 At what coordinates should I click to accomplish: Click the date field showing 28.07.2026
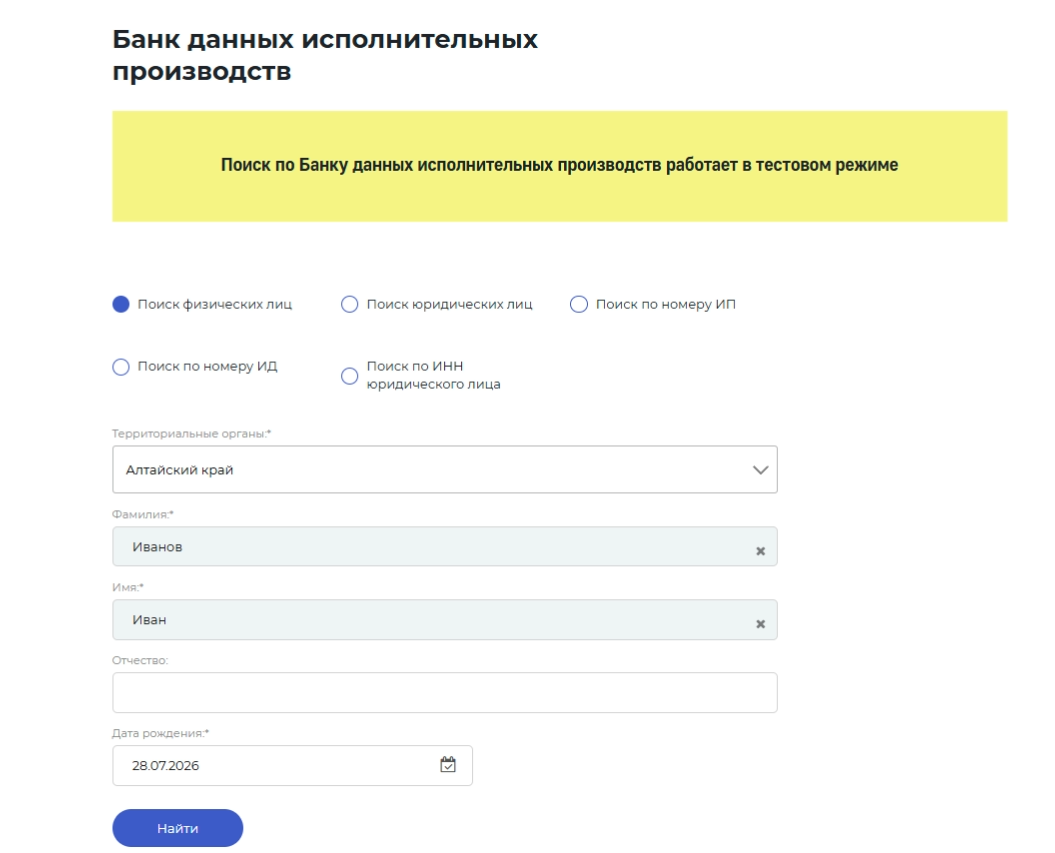pos(292,765)
